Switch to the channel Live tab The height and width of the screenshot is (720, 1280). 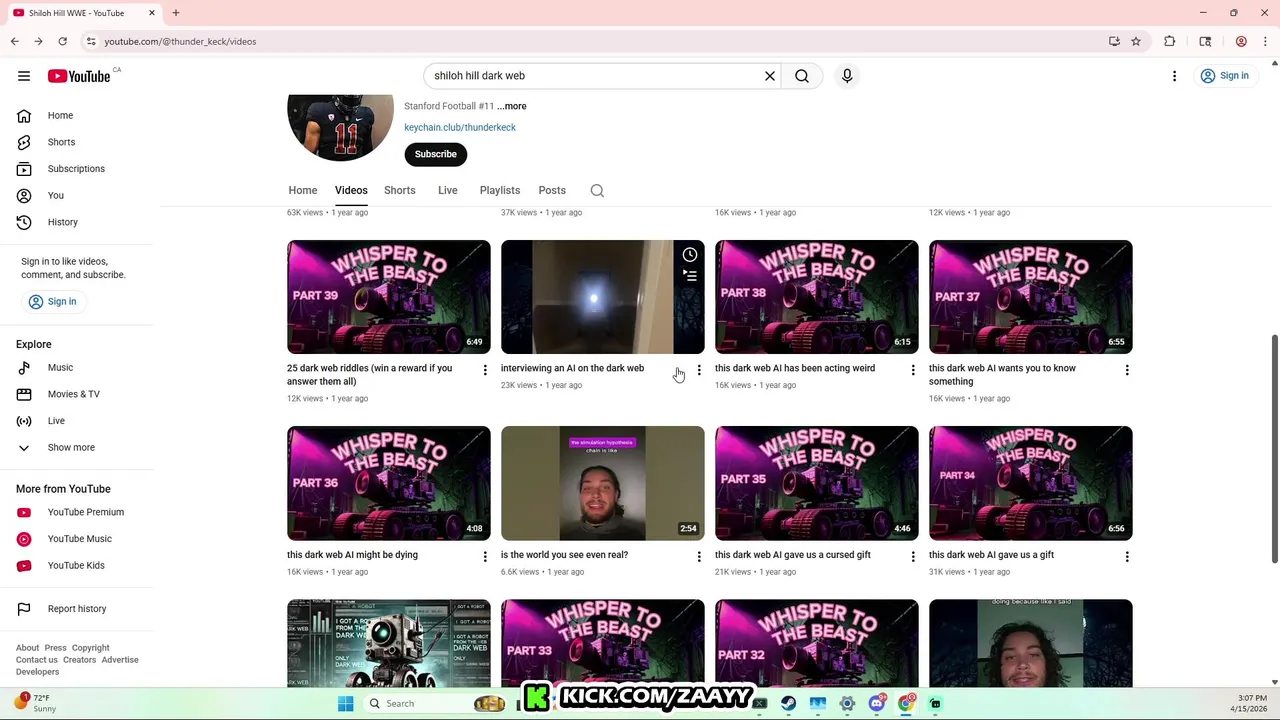pos(447,190)
